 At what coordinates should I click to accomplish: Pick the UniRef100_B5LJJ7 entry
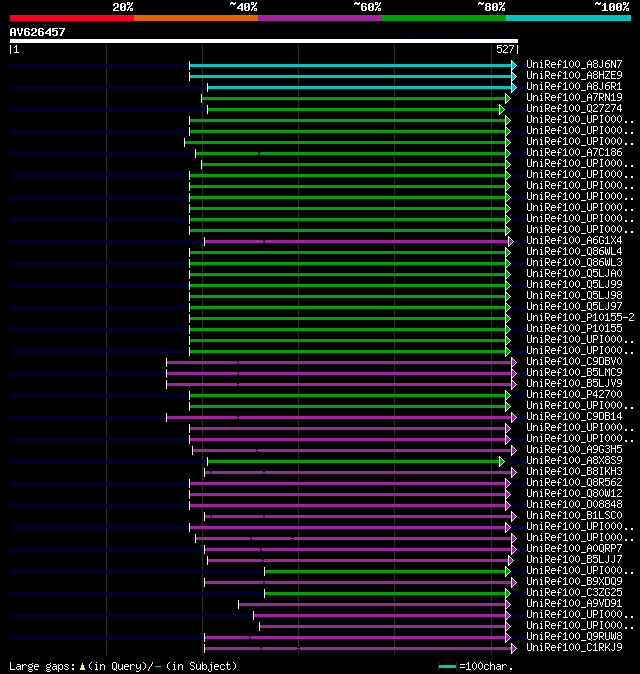(x=574, y=560)
